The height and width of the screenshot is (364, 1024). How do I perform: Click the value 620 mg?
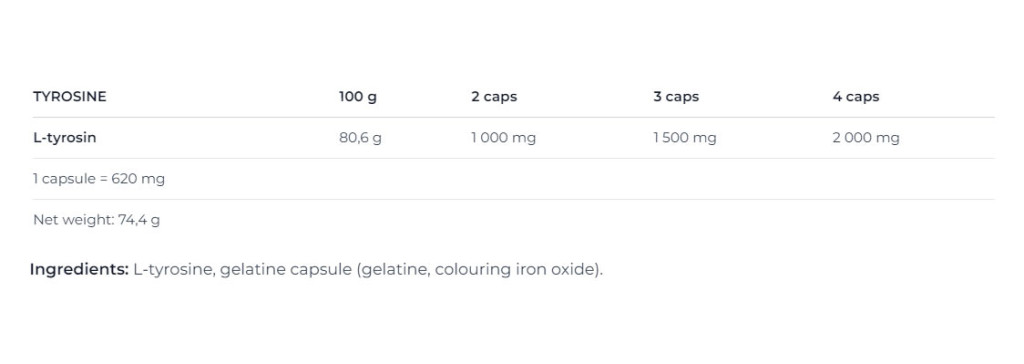click(x=138, y=179)
